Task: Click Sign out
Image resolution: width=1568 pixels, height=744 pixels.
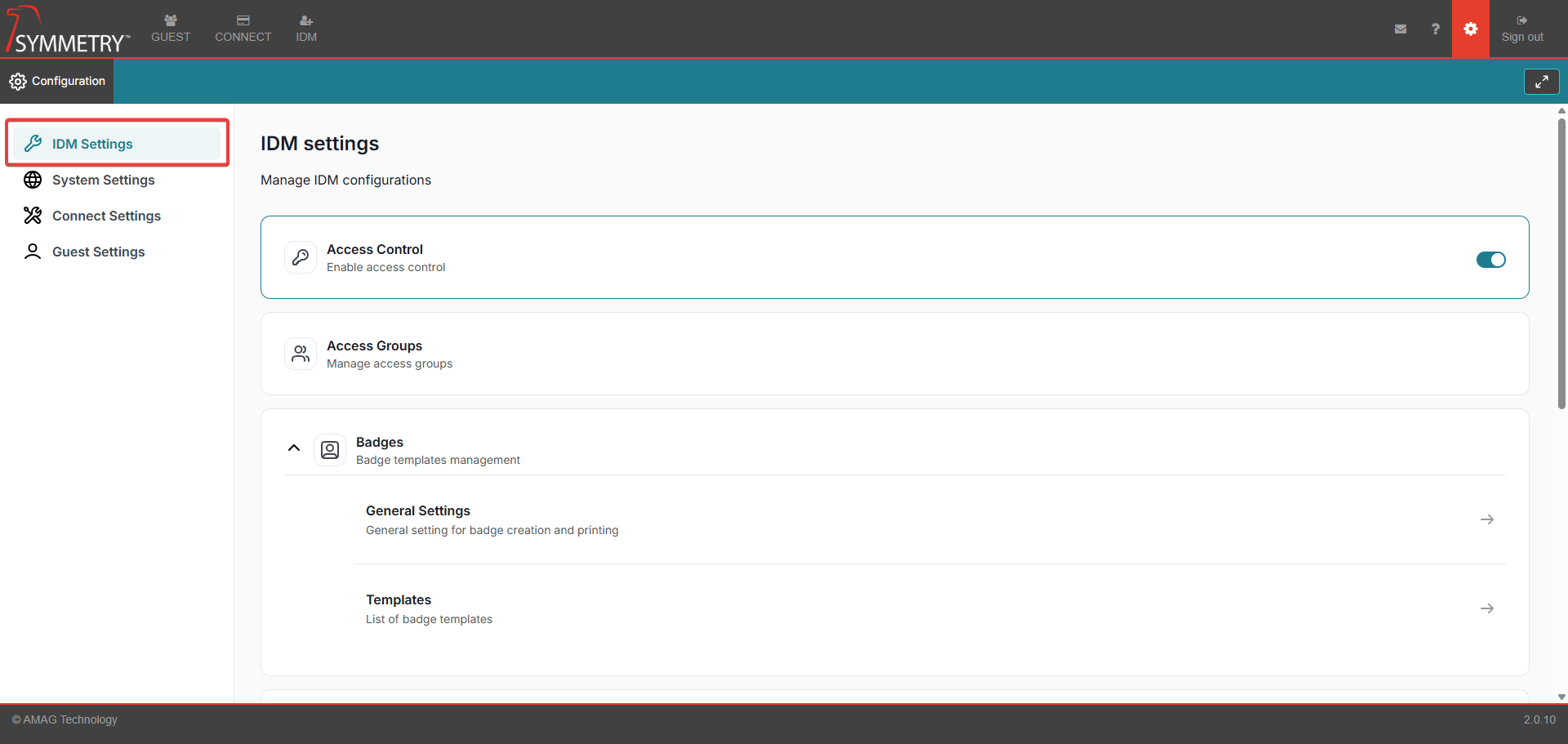Action: (x=1521, y=29)
